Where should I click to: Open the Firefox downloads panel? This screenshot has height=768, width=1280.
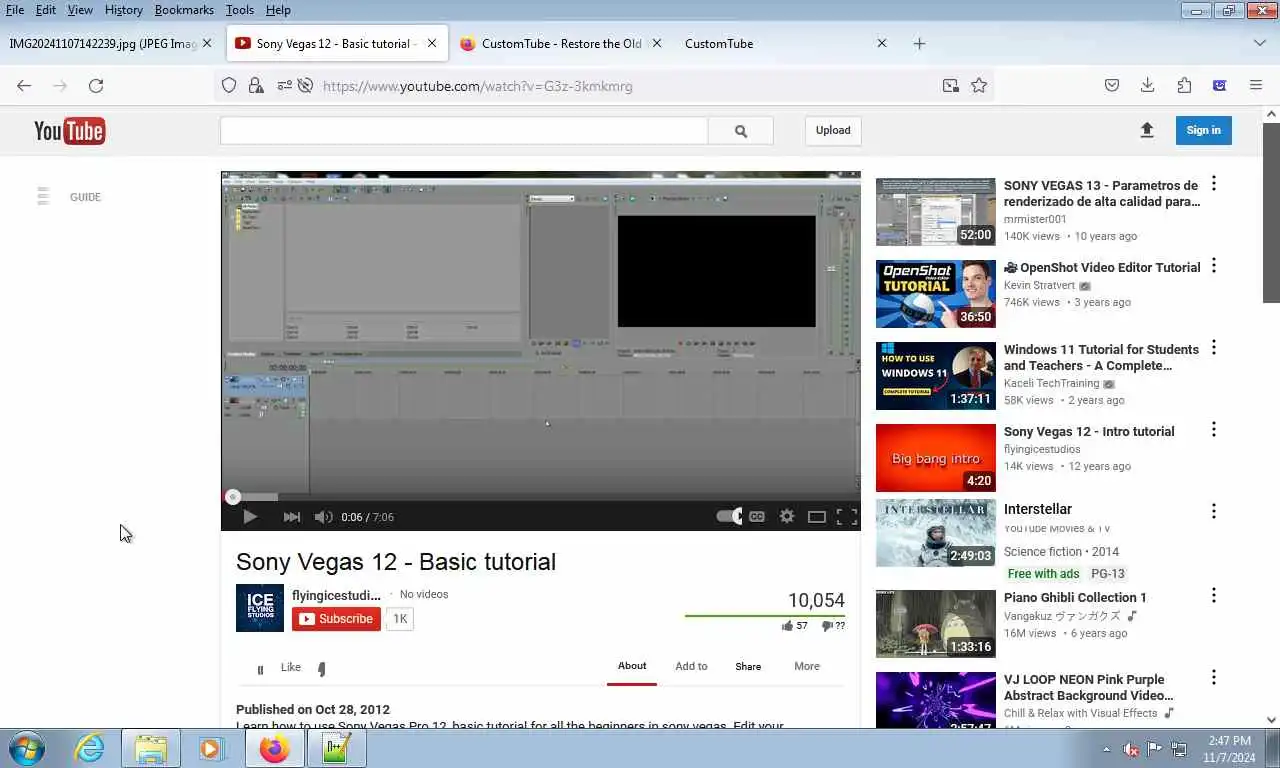(1148, 86)
